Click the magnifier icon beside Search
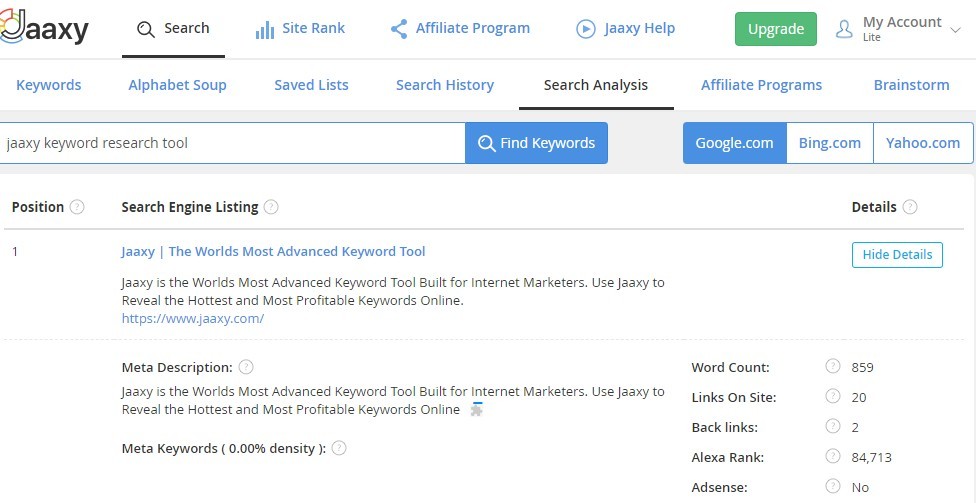This screenshot has height=503, width=976. 145,29
